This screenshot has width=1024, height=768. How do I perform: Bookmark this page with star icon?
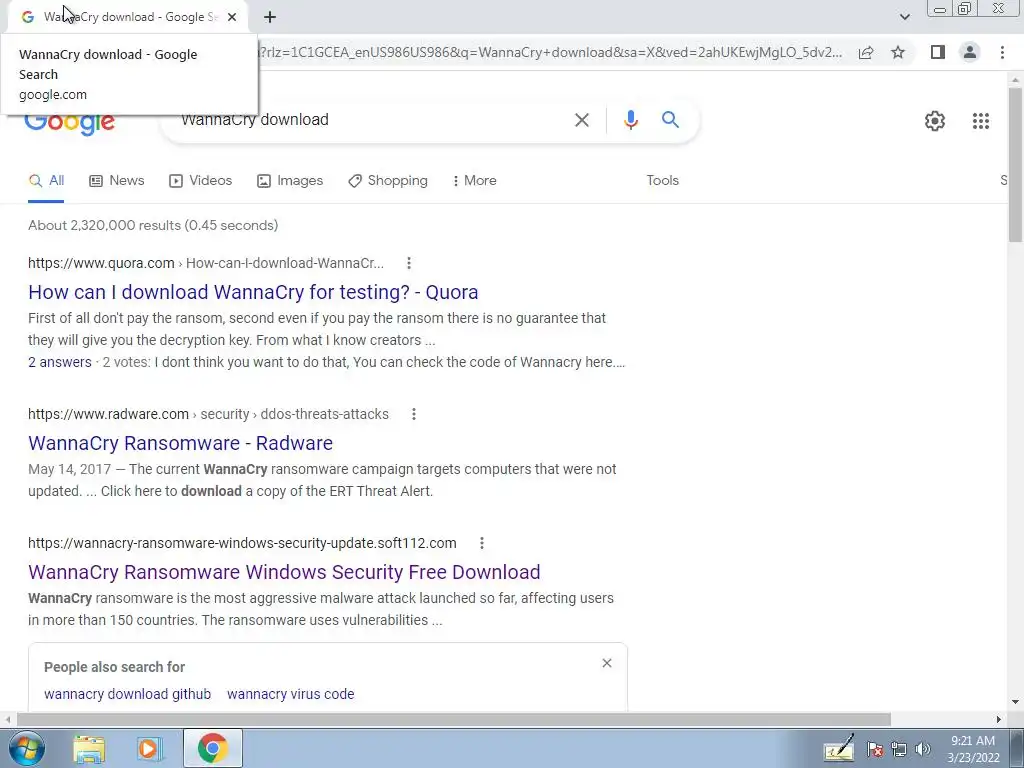898,52
